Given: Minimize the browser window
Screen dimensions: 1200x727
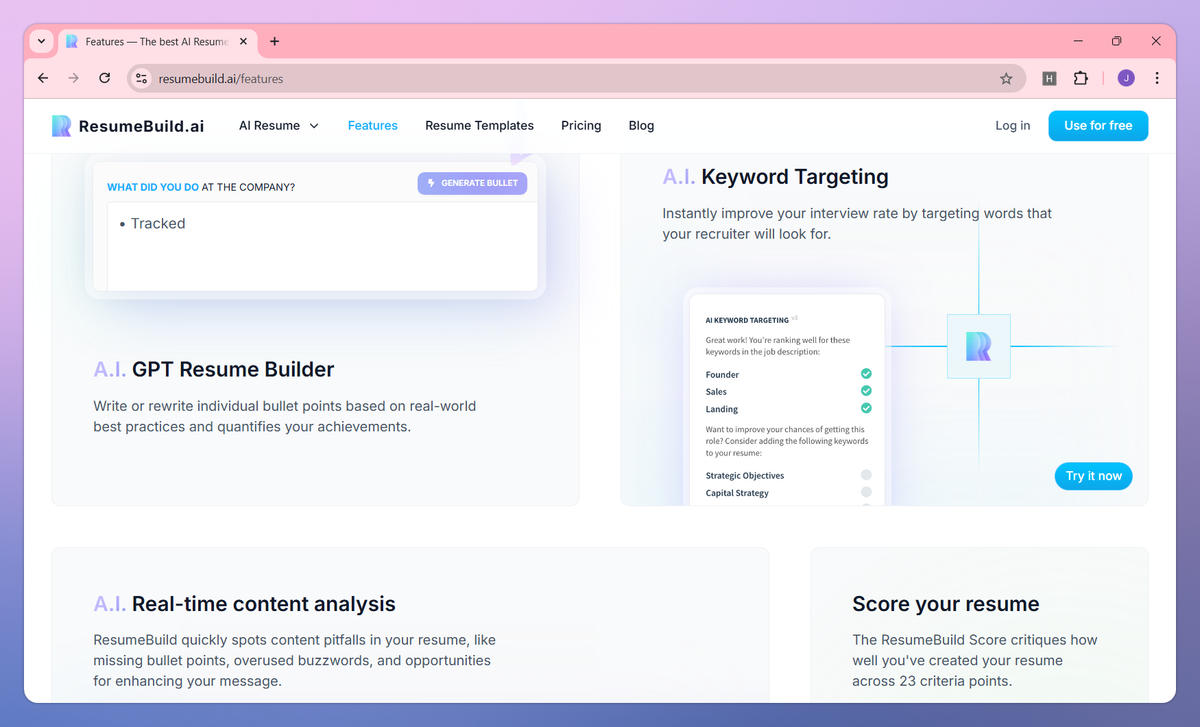Looking at the screenshot, I should 1079,41.
